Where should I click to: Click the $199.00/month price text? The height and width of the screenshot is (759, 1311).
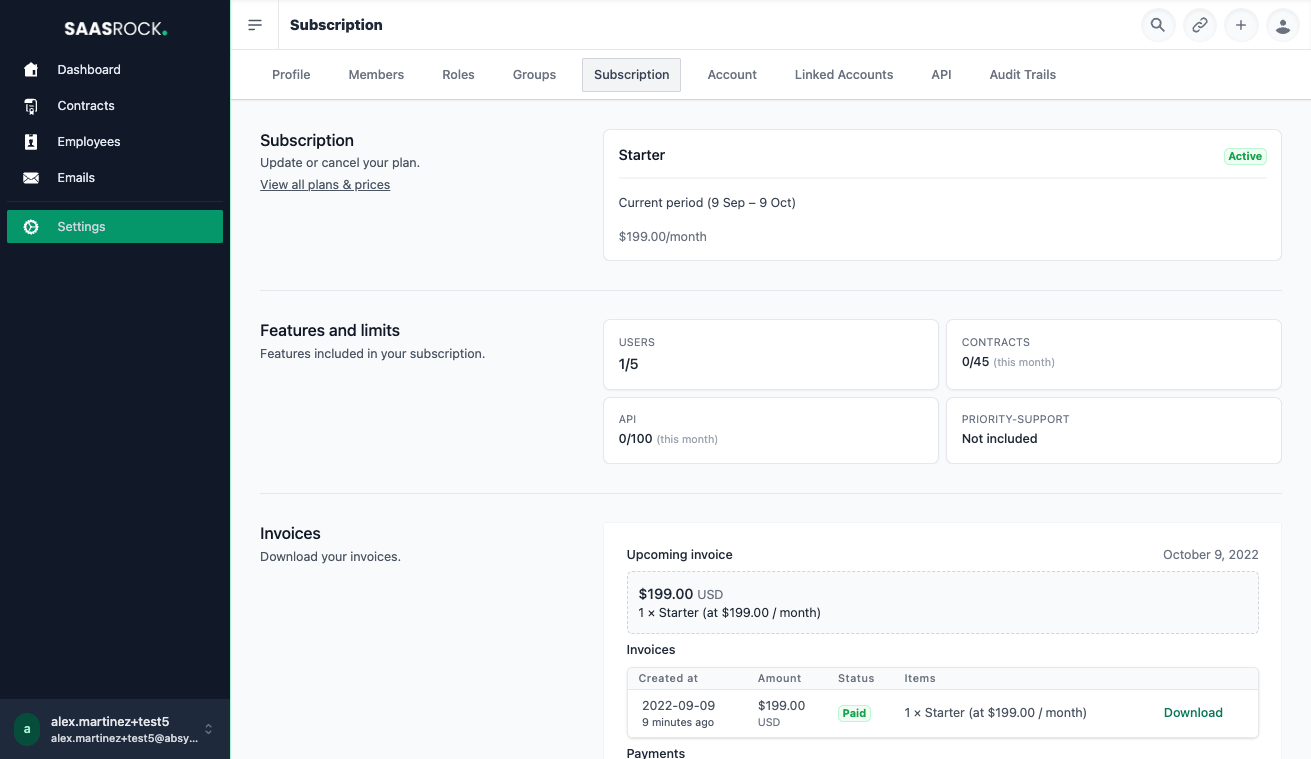663,237
